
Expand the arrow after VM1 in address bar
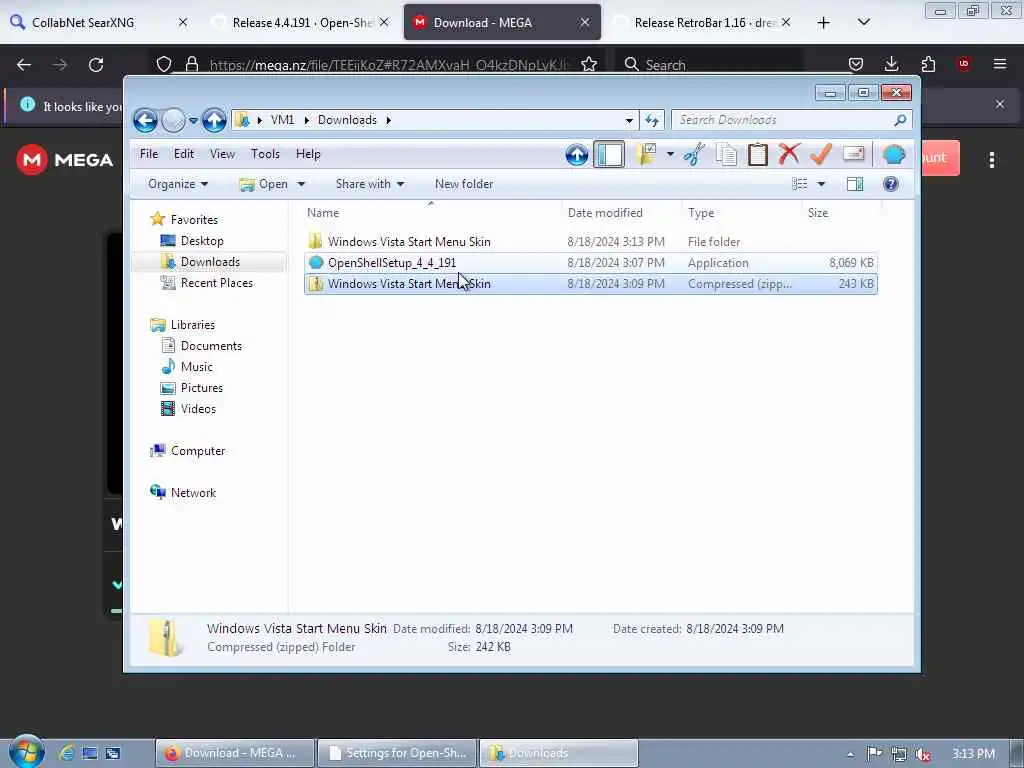[x=306, y=120]
